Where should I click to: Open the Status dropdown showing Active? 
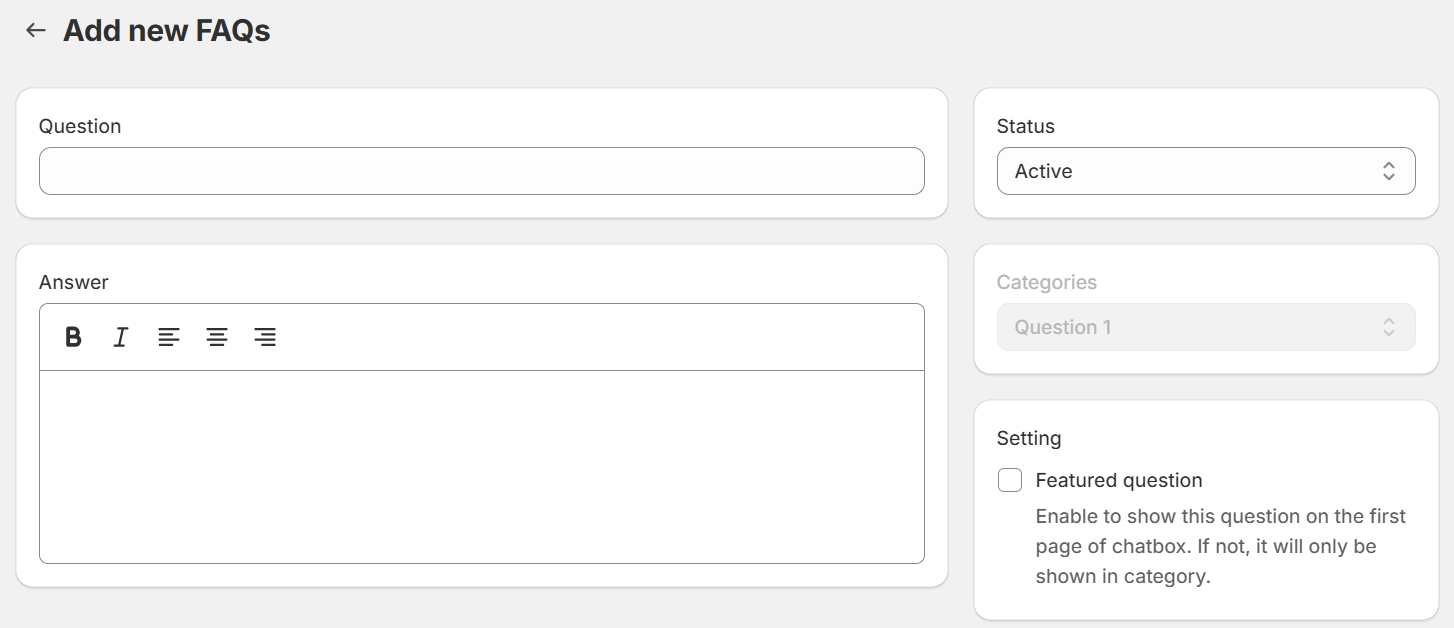coord(1190,171)
